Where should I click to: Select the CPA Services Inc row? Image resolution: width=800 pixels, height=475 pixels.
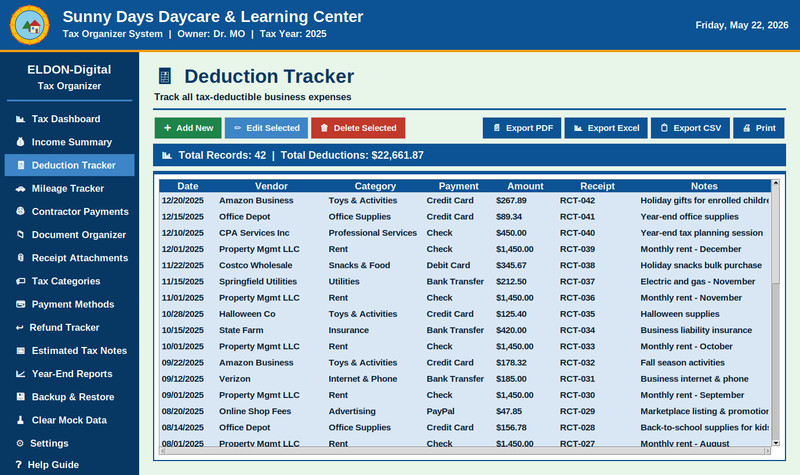pyautogui.click(x=464, y=233)
